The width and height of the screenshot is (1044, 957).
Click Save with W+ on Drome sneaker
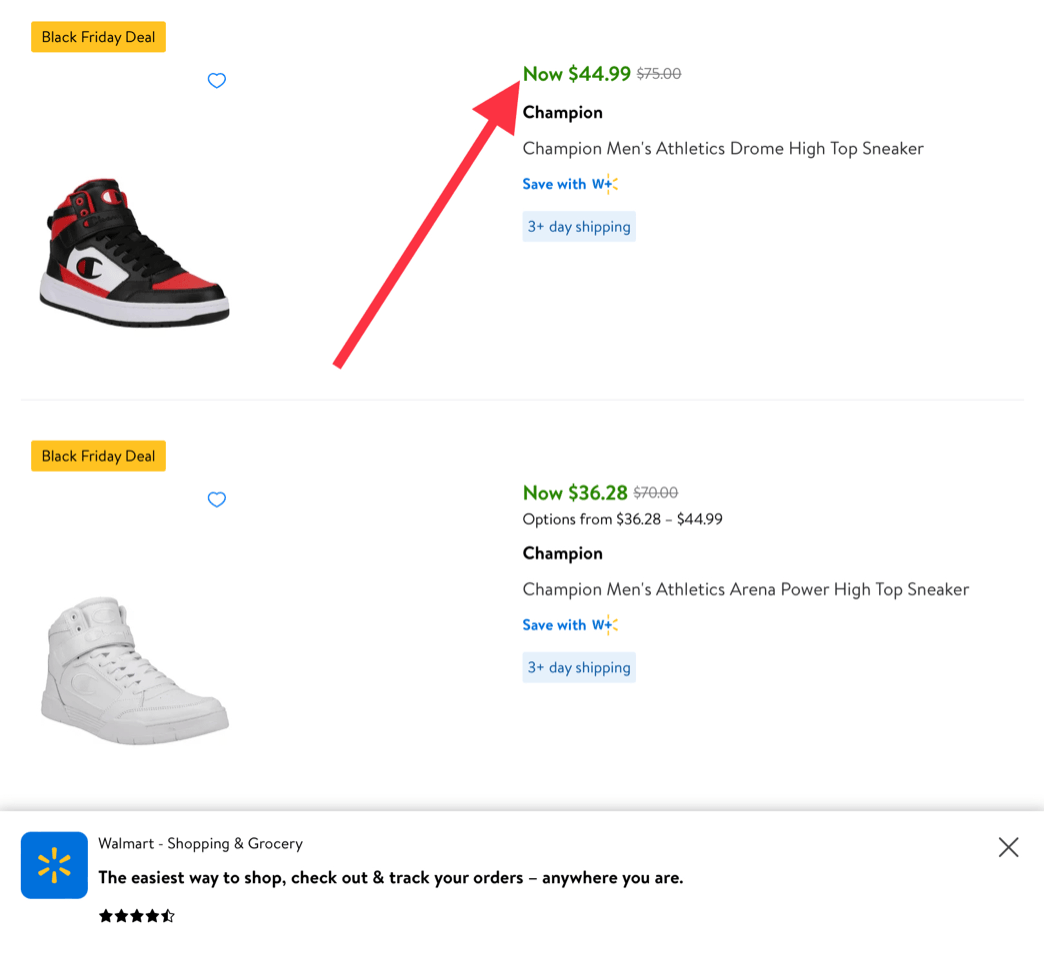pyautogui.click(x=570, y=184)
